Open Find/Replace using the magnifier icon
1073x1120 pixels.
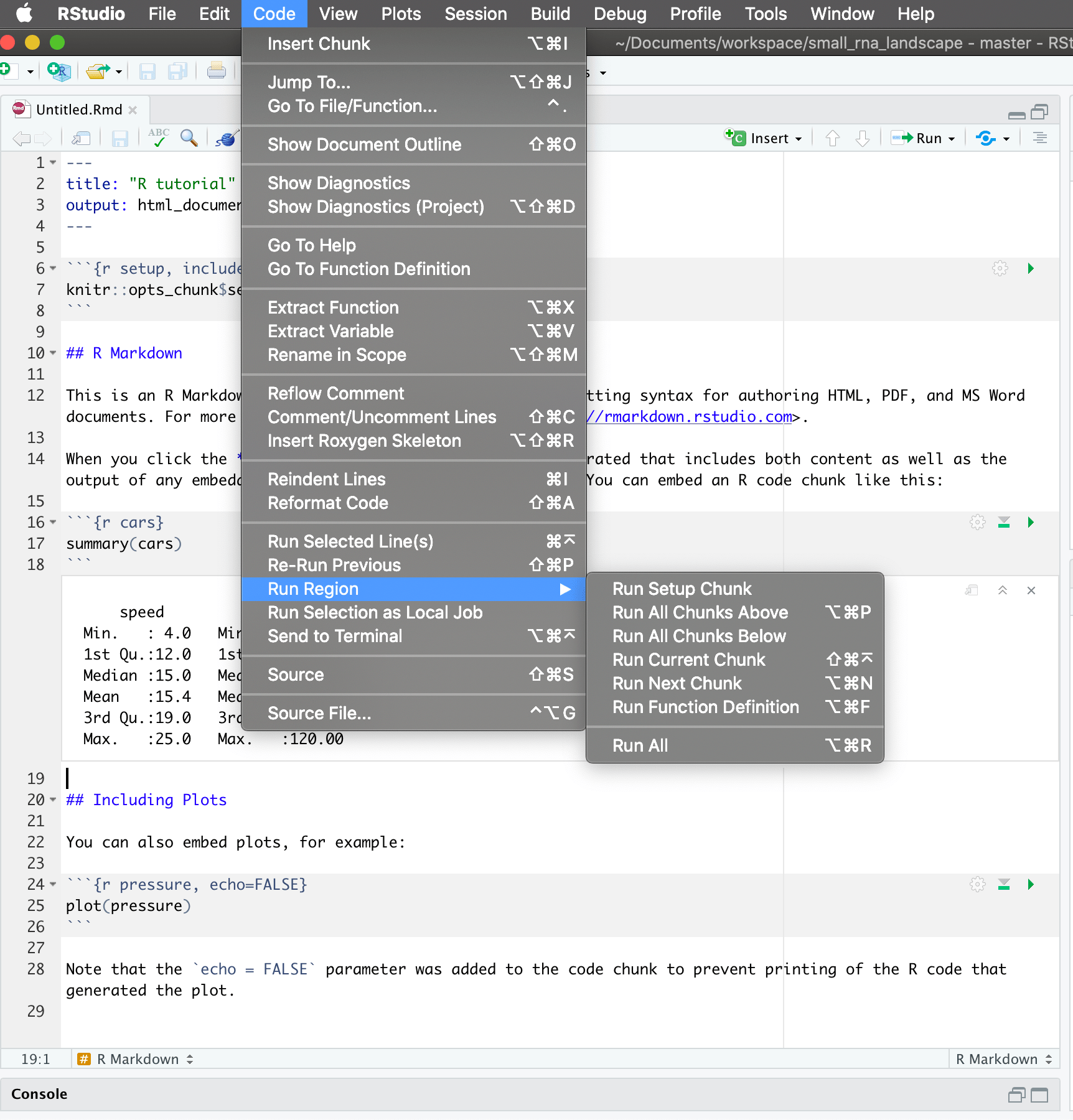pos(189,138)
